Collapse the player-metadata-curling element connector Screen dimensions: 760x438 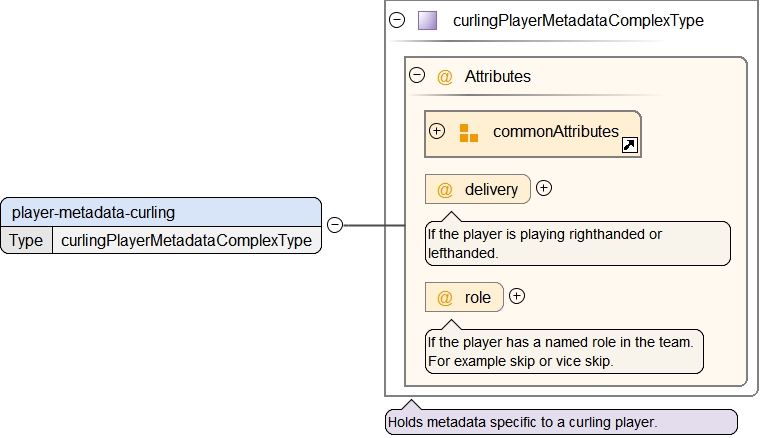click(x=335, y=225)
